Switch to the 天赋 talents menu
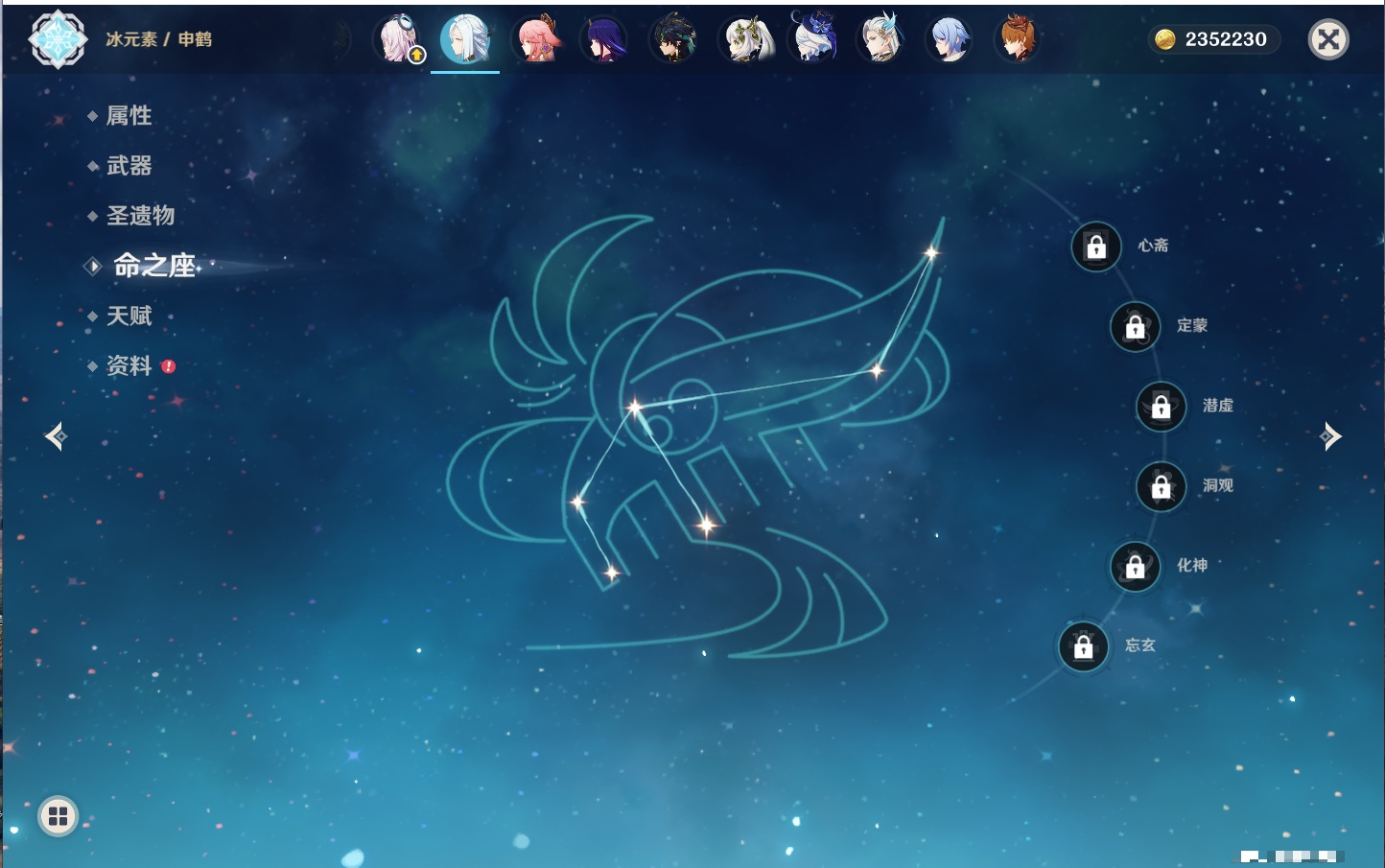The width and height of the screenshot is (1385, 868). pyautogui.click(x=129, y=316)
